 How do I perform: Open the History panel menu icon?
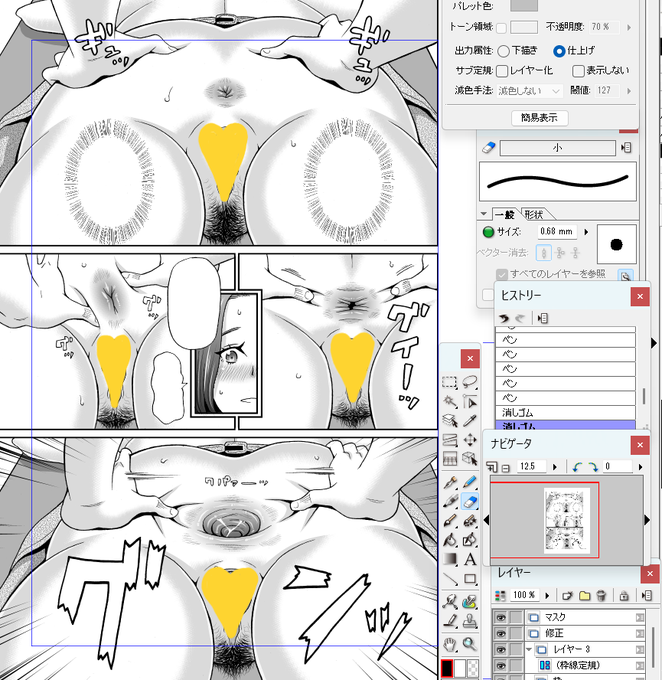pyautogui.click(x=543, y=318)
